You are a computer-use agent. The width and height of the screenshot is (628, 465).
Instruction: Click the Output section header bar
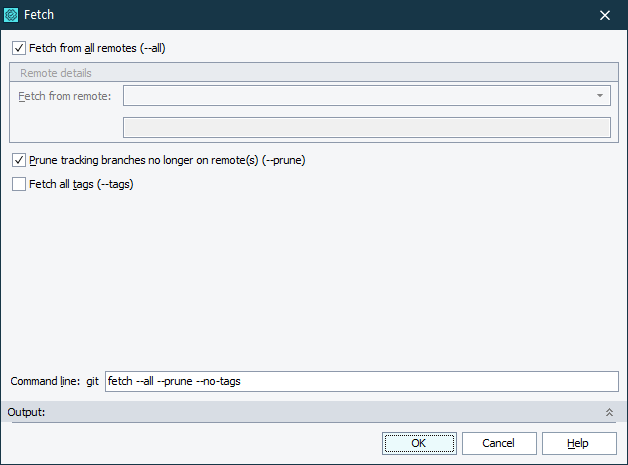pyautogui.click(x=300, y=412)
